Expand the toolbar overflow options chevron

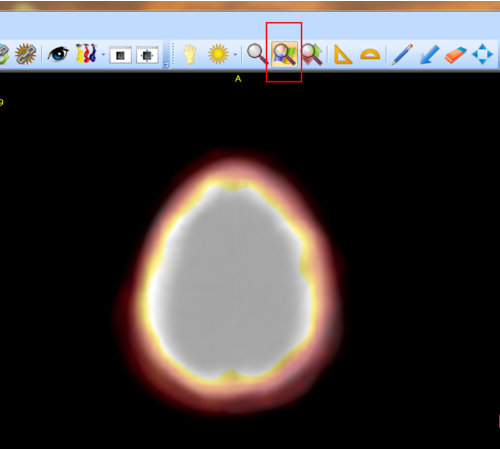[166, 65]
